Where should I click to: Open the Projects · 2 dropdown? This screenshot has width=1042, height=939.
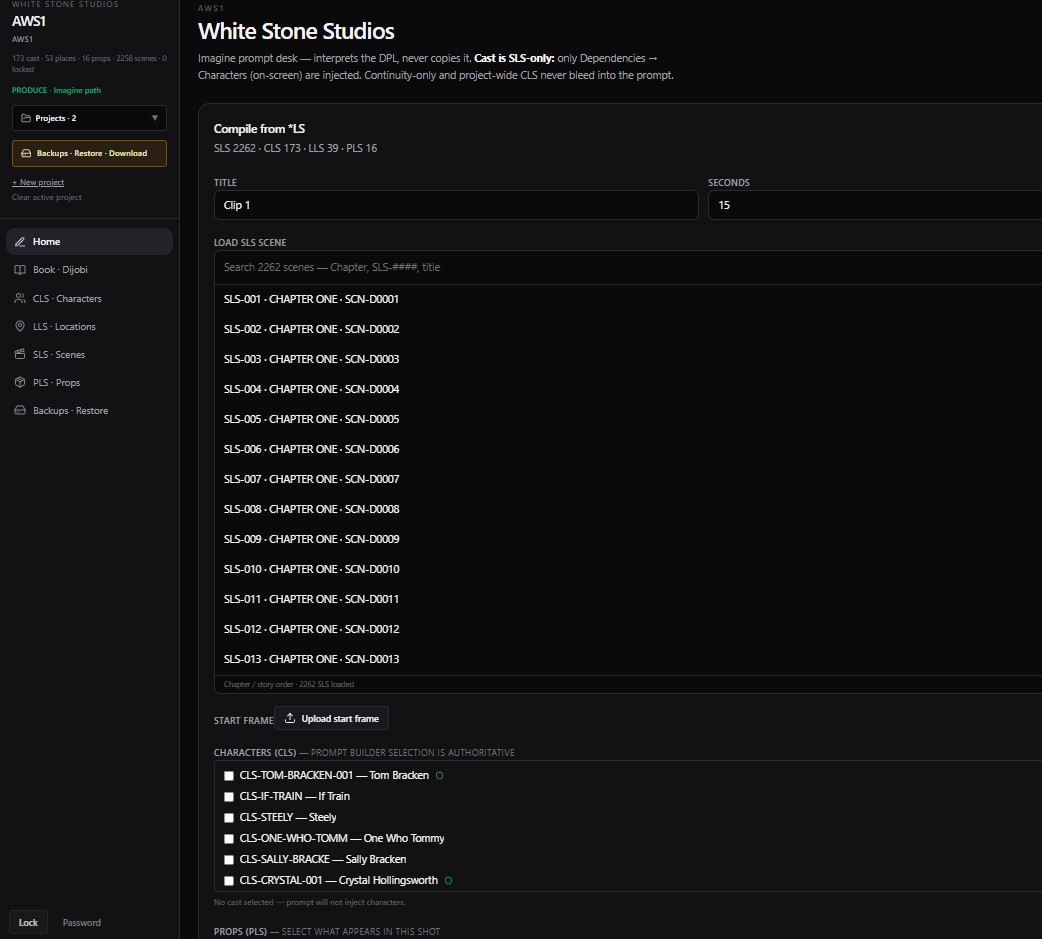(x=89, y=118)
